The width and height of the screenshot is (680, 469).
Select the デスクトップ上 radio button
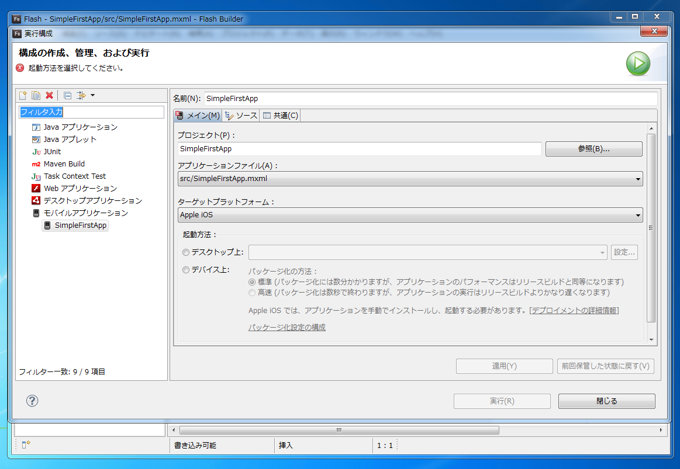(186, 252)
